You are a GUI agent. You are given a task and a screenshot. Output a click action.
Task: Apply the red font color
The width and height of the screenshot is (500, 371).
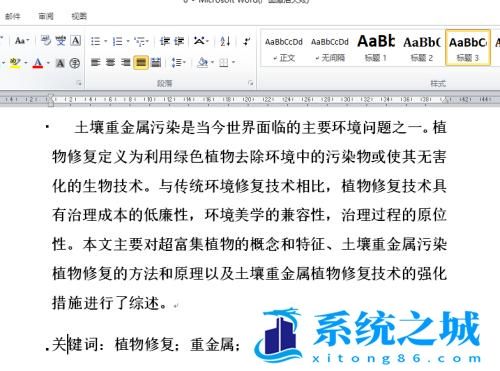click(x=38, y=63)
